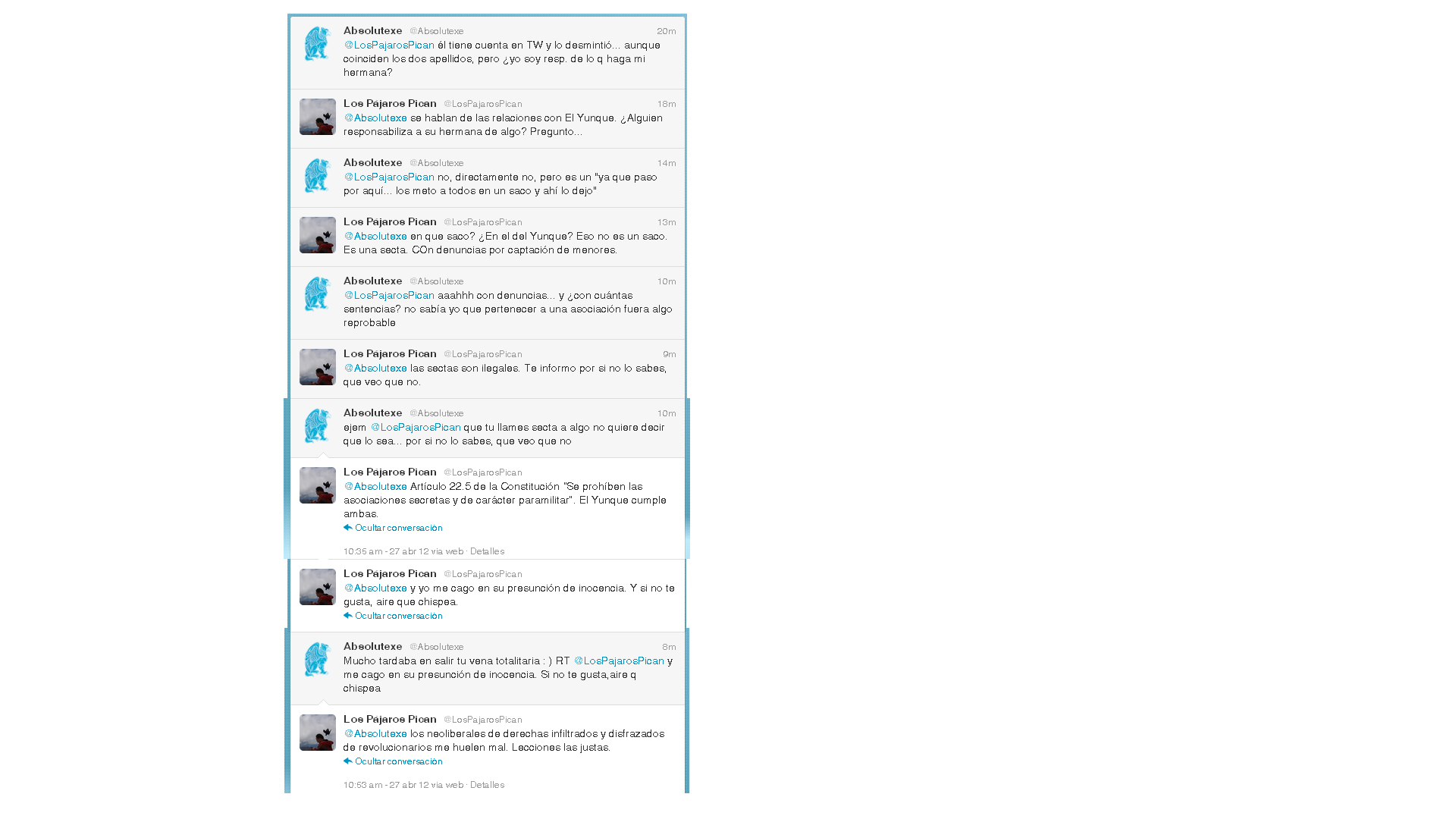The height and width of the screenshot is (819, 1456).
Task: Open Absolutexe avatar in the 20m tweet
Action: coord(317,44)
